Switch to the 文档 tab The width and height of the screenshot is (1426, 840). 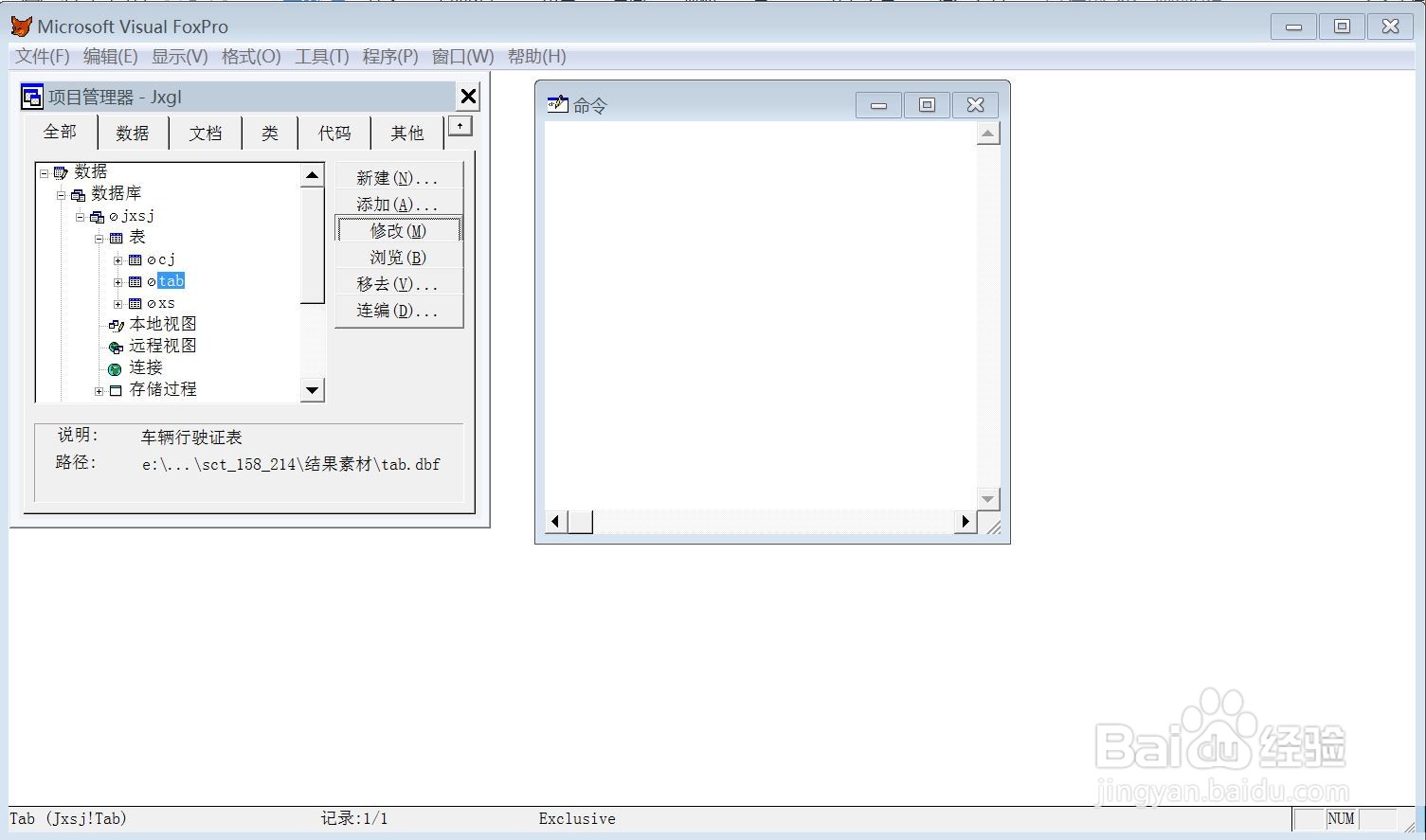[206, 134]
